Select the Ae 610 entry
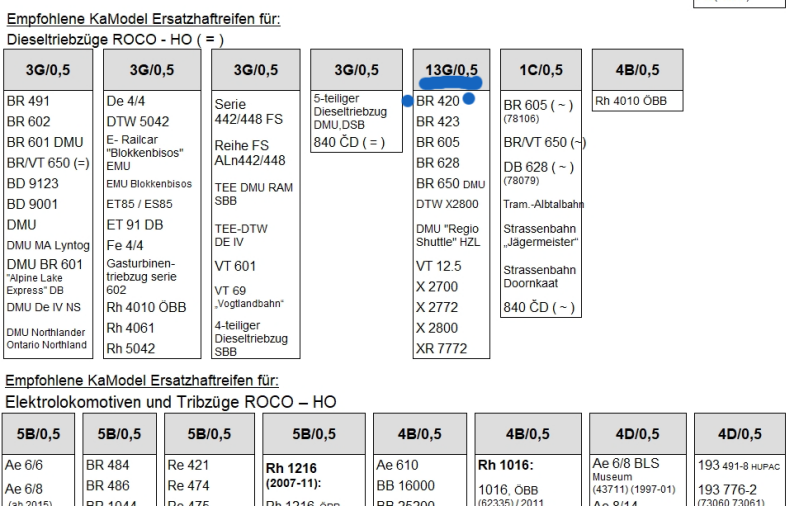This screenshot has width=799, height=506. [397, 465]
